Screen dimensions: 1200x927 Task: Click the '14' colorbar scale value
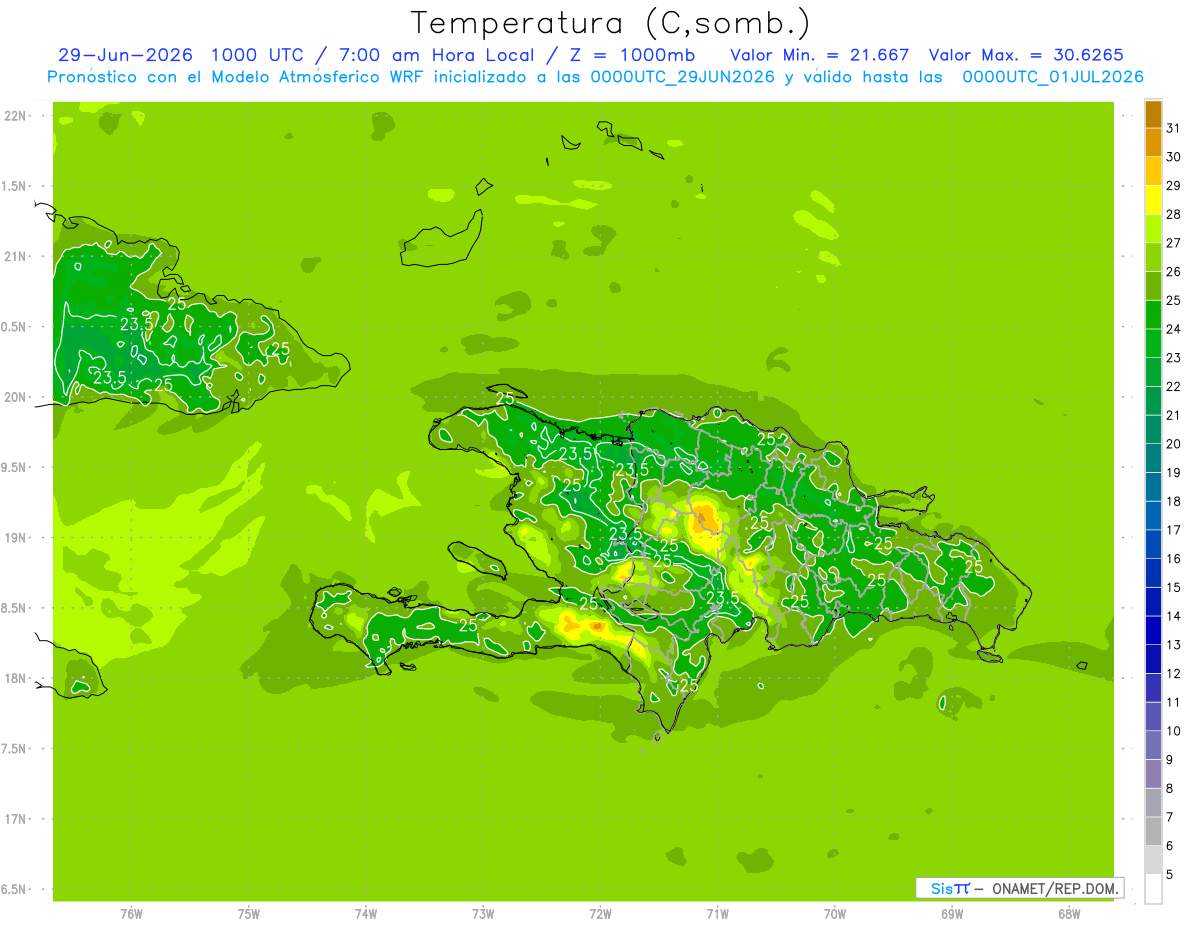(1174, 616)
